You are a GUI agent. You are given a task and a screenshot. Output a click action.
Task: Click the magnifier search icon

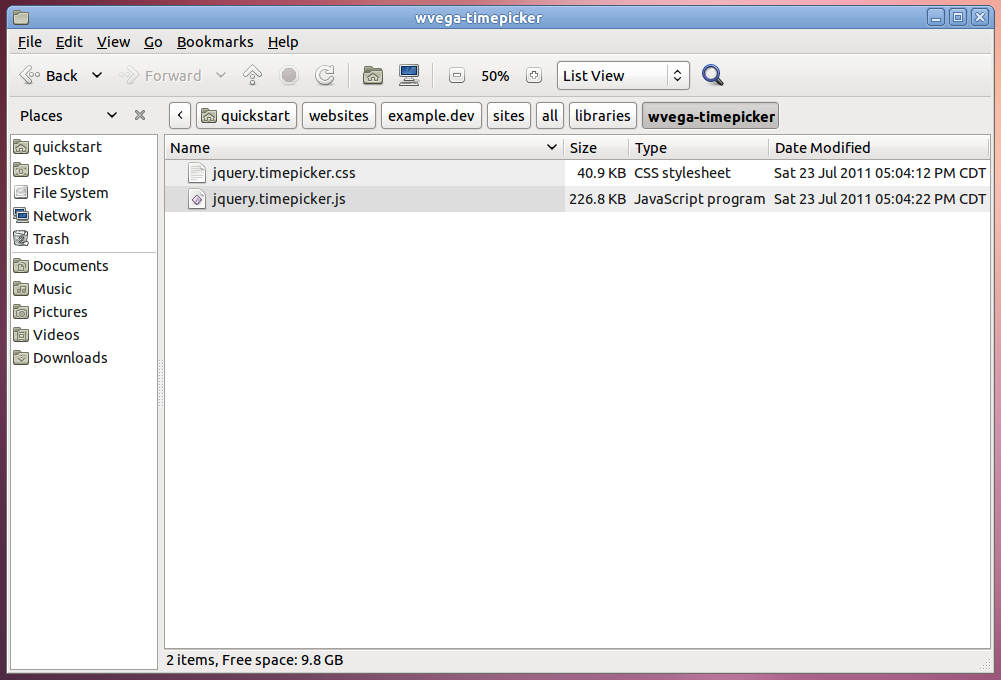(x=712, y=75)
